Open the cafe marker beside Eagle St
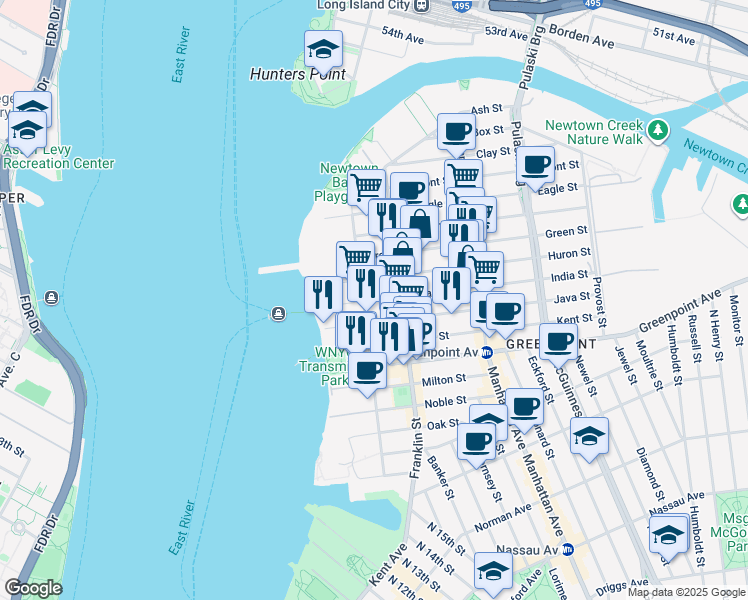This screenshot has width=748, height=600. coord(535,164)
